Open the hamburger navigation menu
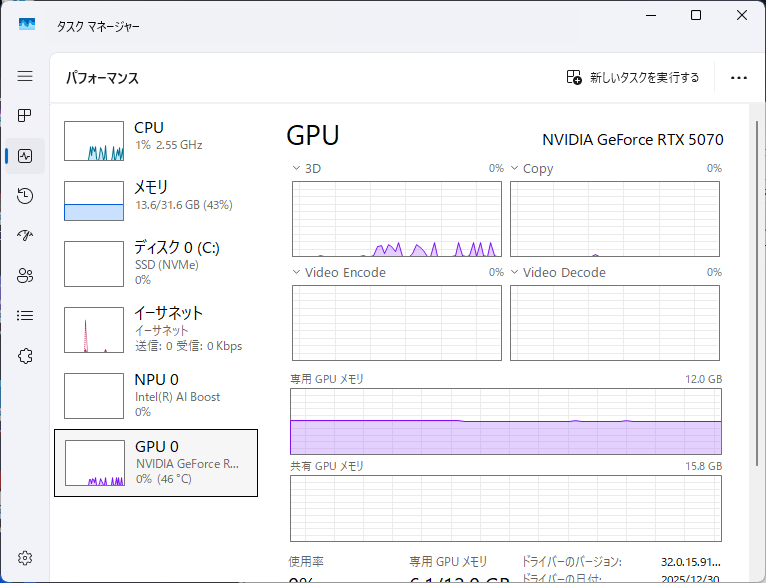766x583 pixels. [25, 76]
